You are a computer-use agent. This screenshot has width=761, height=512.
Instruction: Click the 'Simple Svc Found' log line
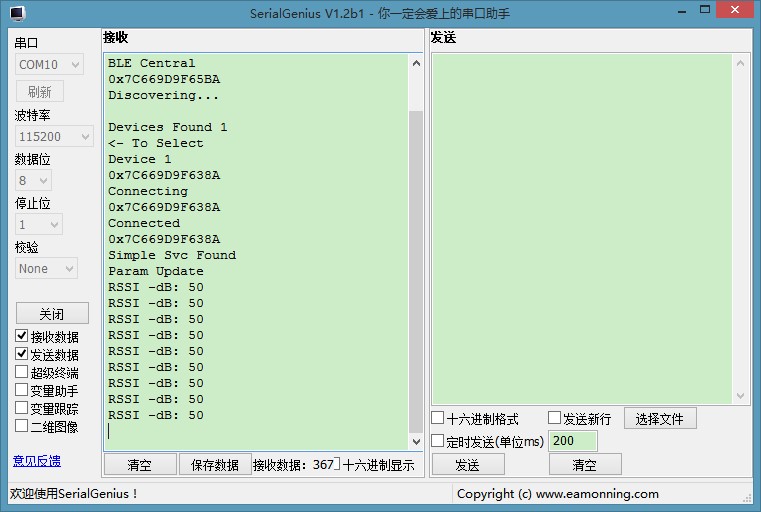(172, 255)
